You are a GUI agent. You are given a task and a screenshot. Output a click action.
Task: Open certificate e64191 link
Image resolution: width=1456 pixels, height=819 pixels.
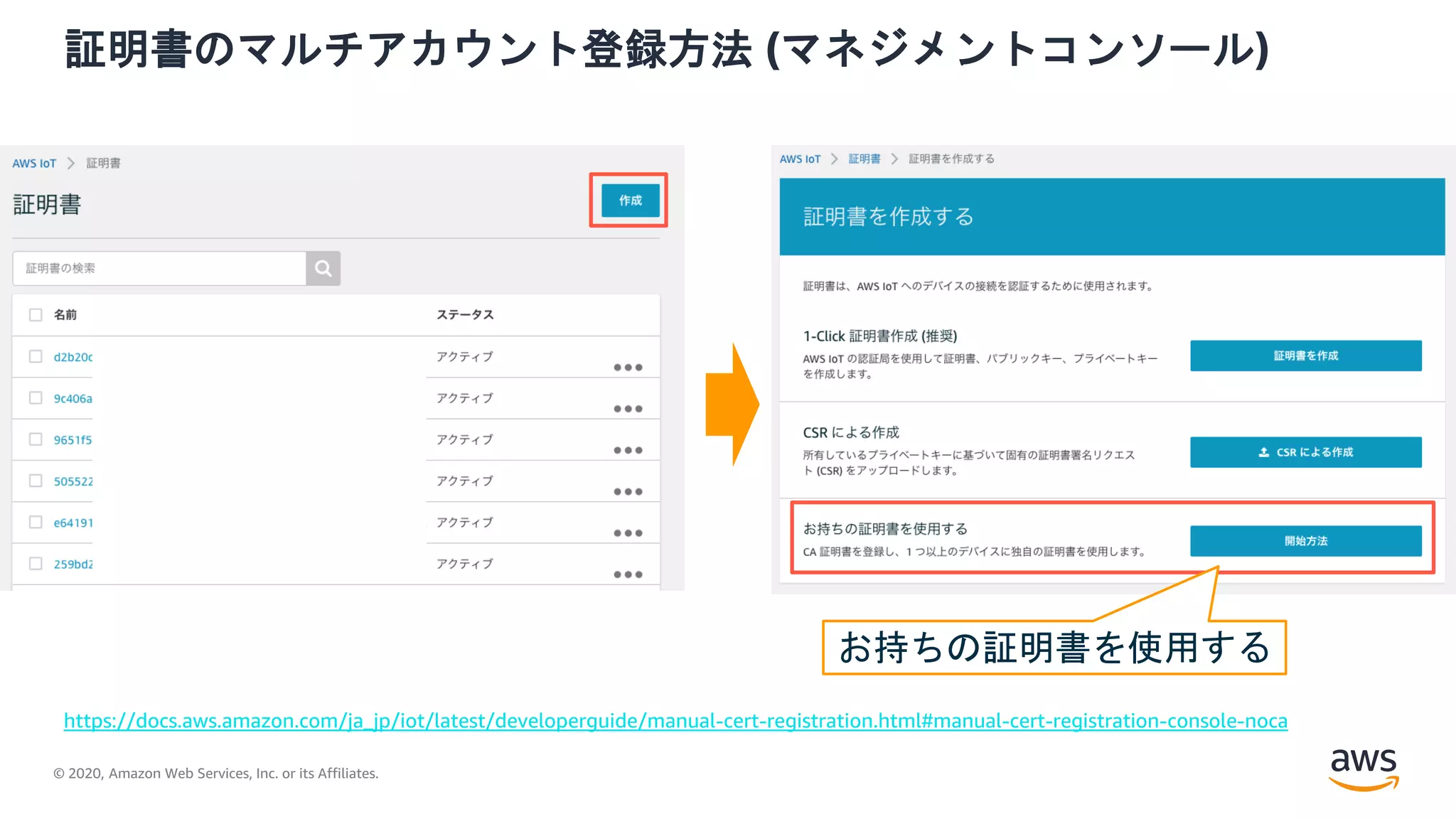[x=73, y=523]
